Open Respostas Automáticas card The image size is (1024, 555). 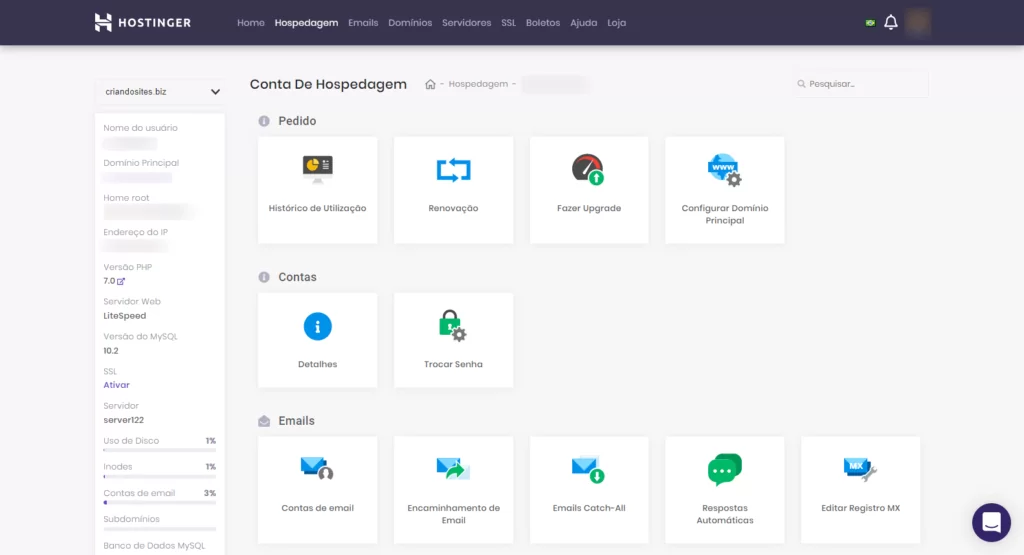click(725, 490)
